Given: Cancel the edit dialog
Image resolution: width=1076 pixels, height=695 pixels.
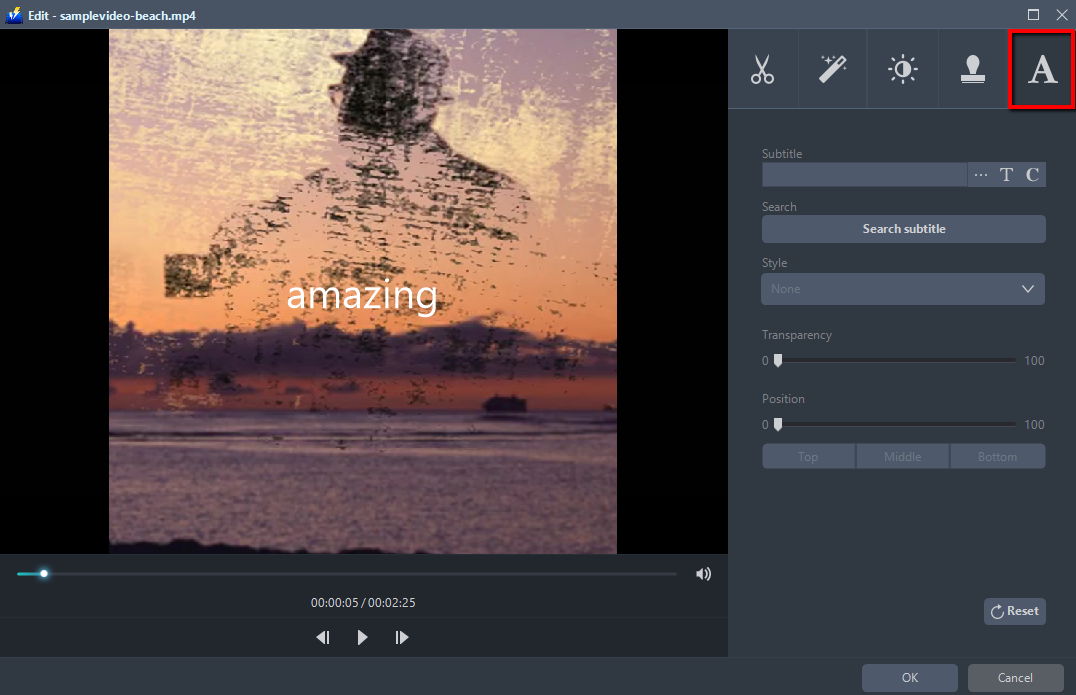Looking at the screenshot, I should click(x=1015, y=678).
